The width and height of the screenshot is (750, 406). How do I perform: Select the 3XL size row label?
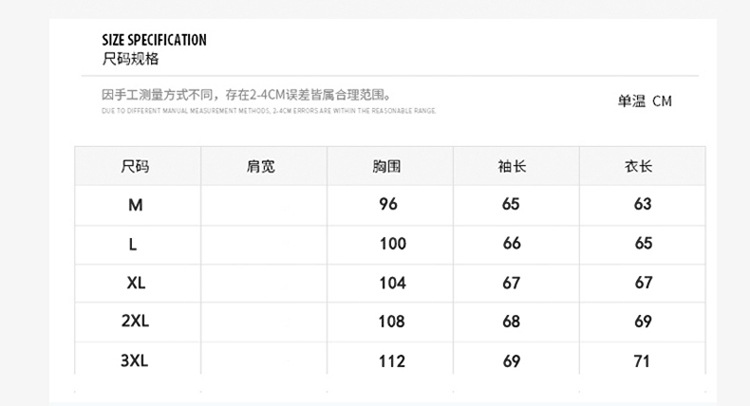[134, 361]
